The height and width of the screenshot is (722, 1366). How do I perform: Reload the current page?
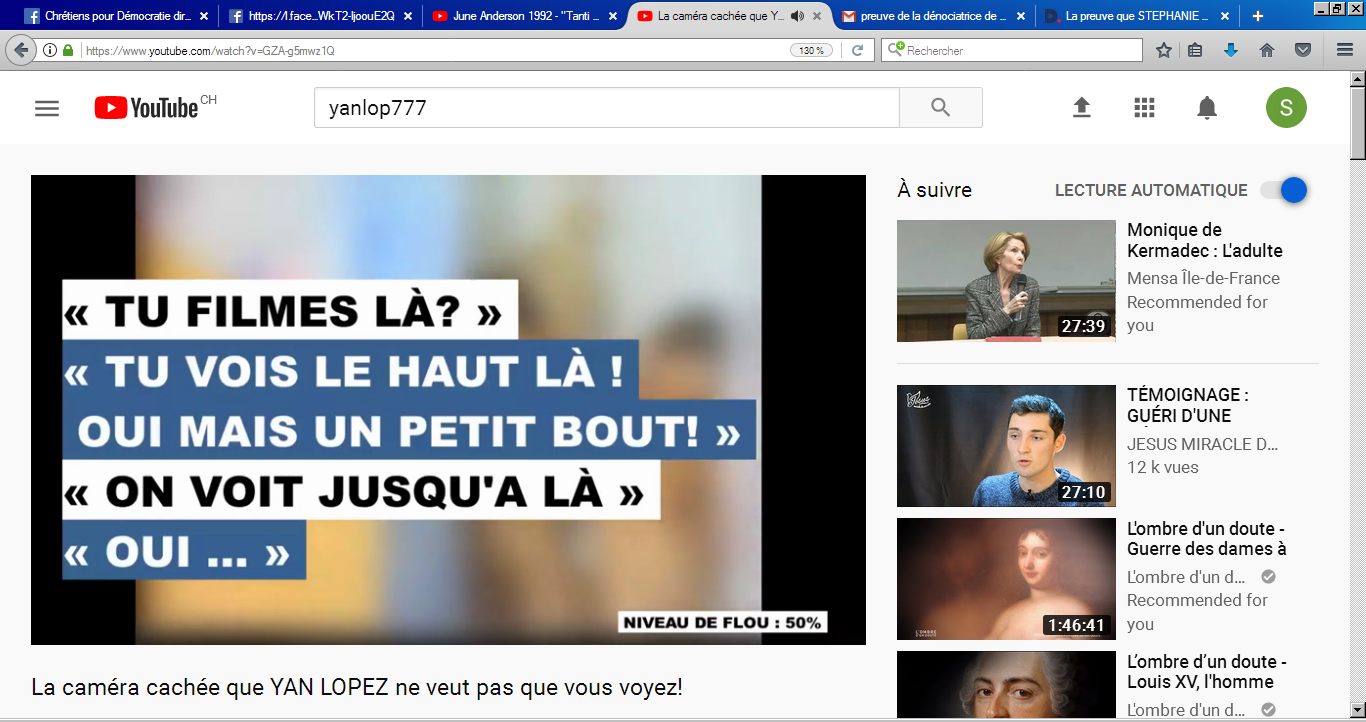(857, 50)
